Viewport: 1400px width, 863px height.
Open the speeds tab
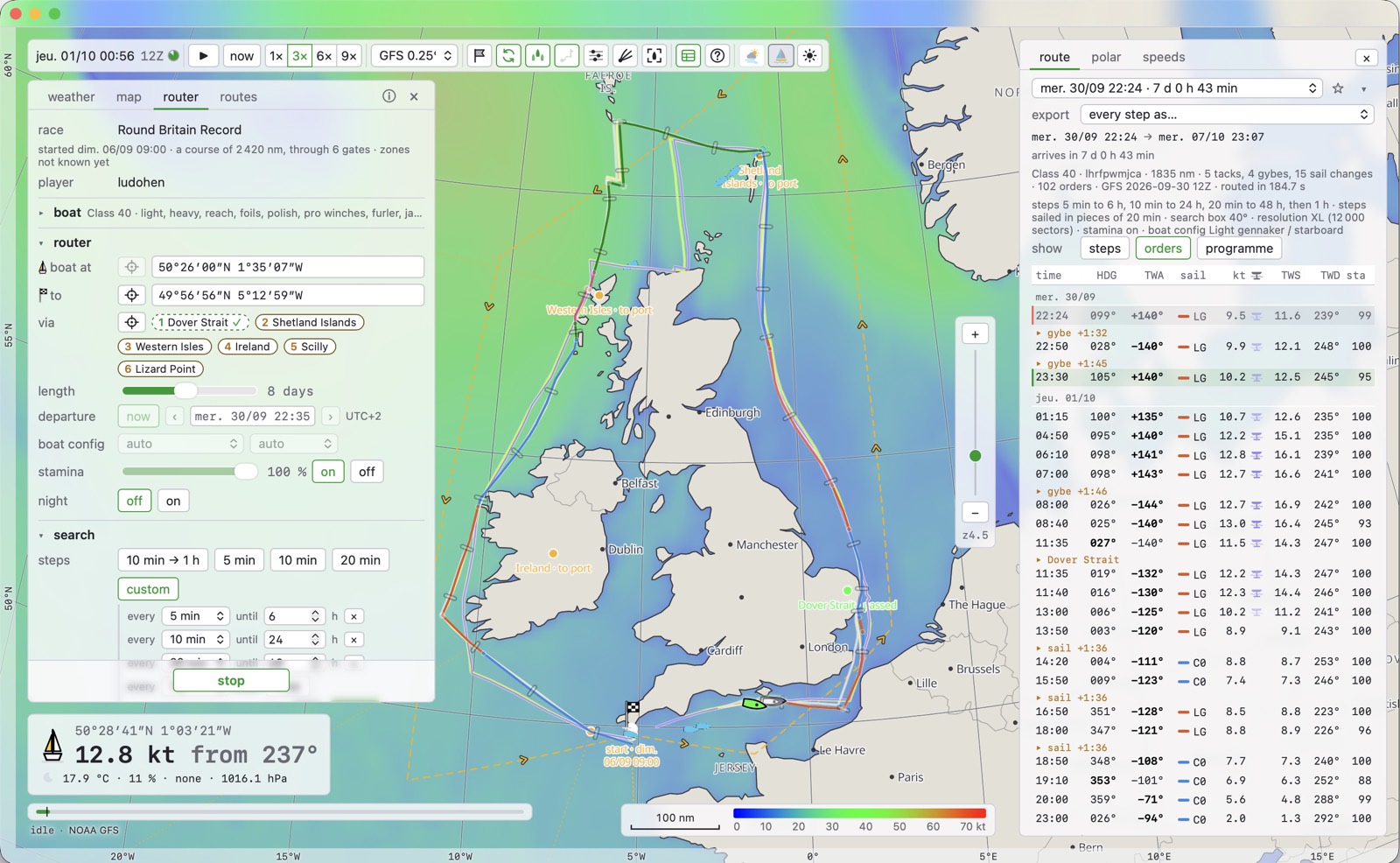[x=1164, y=57]
